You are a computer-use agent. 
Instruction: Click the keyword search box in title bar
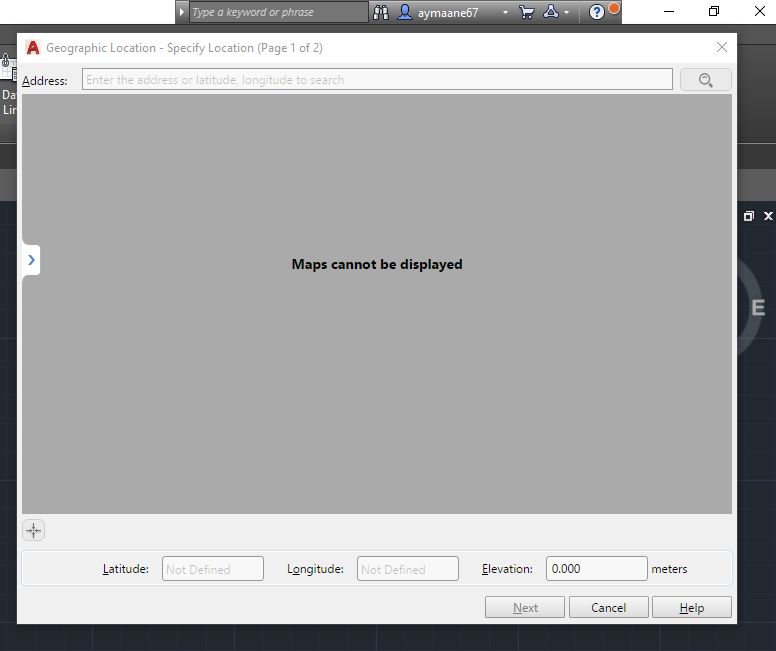(279, 12)
